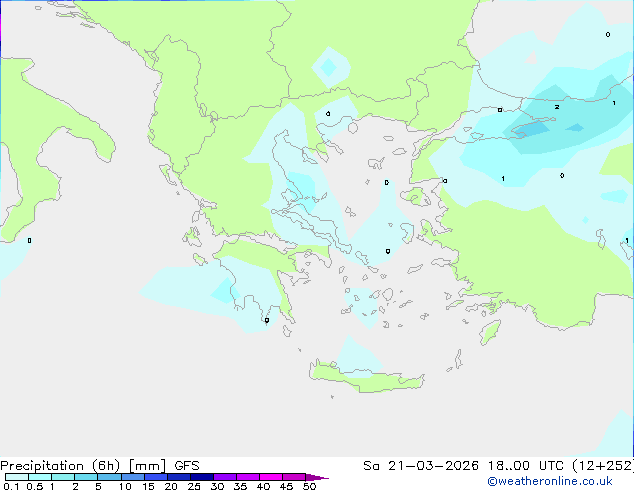Image resolution: width=634 pixels, height=490 pixels.
Task: Click the 'GFS' model label
Action: [x=187, y=466]
